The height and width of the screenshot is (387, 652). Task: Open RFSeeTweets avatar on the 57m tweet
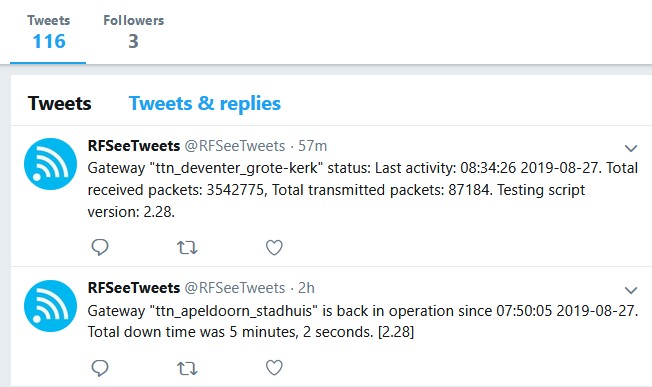[50, 164]
